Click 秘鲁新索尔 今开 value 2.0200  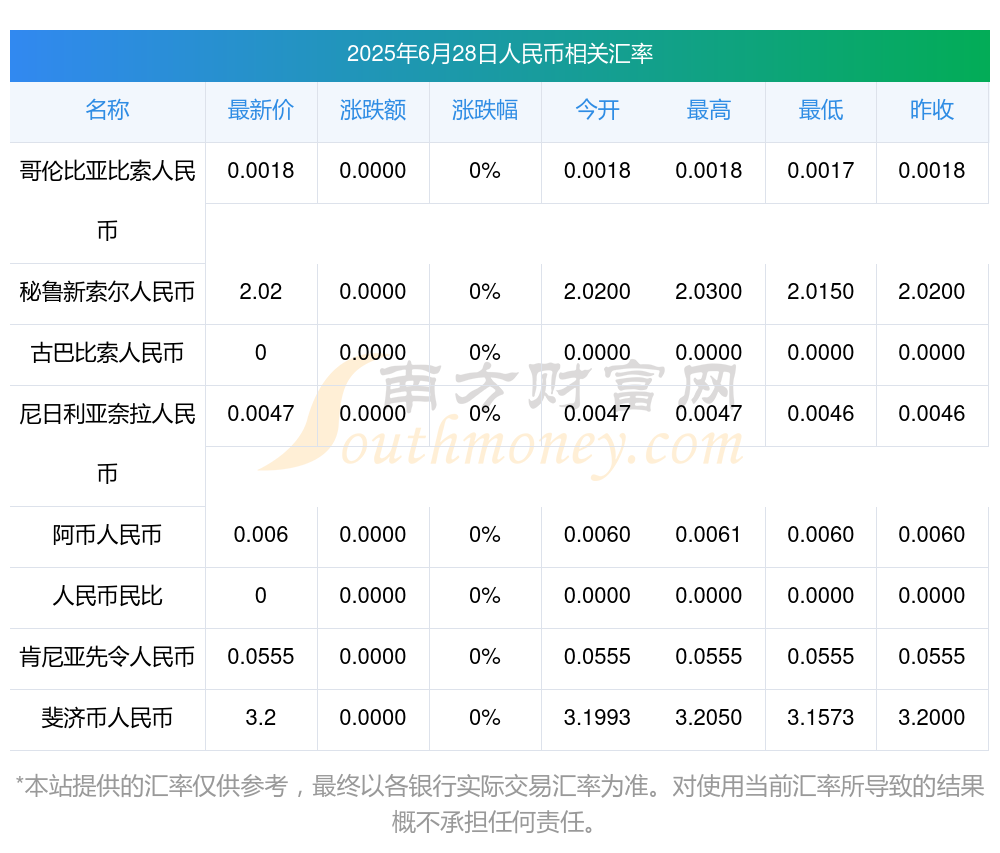597,292
